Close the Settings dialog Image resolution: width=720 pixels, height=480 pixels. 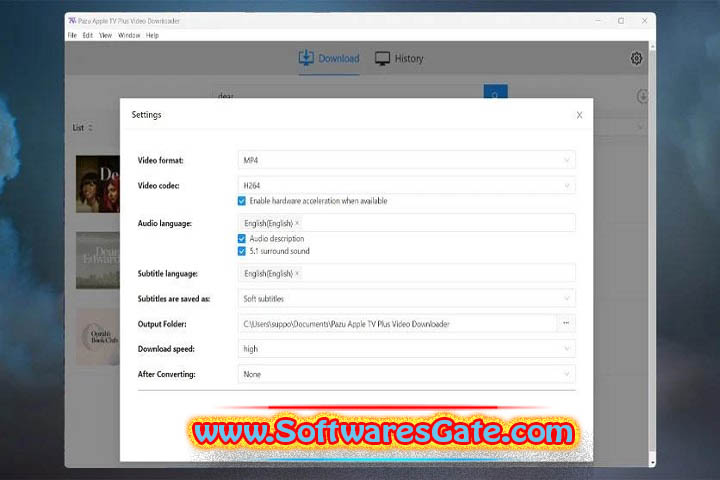[579, 115]
